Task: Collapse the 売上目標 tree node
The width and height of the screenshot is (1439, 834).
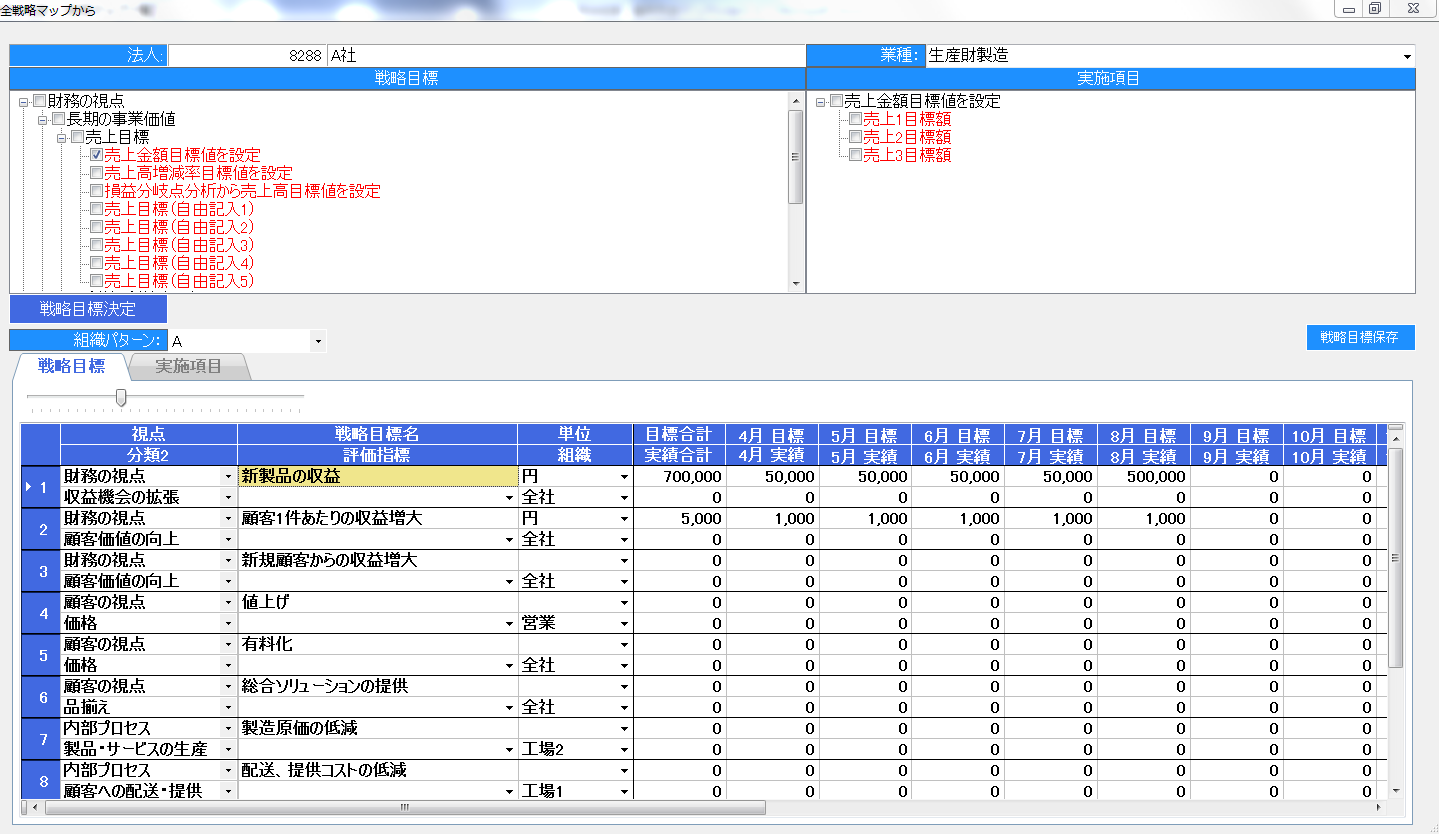Action: (x=61, y=138)
